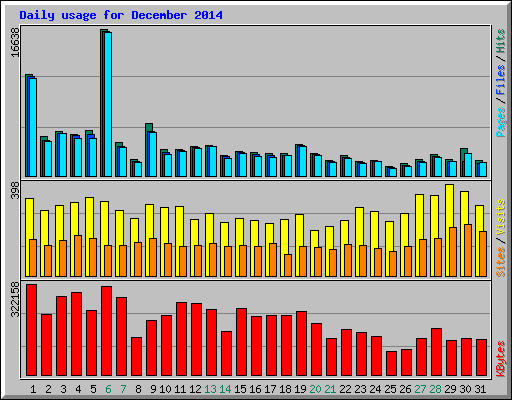
Task: Click day label 19 on the x-axis
Action: (300, 389)
